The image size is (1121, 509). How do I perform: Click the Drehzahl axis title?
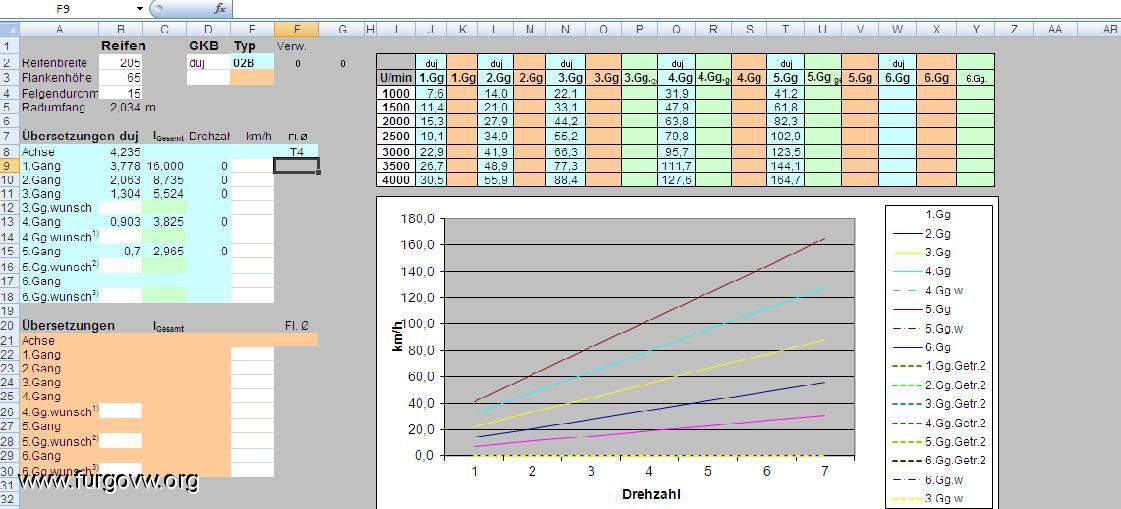651,494
